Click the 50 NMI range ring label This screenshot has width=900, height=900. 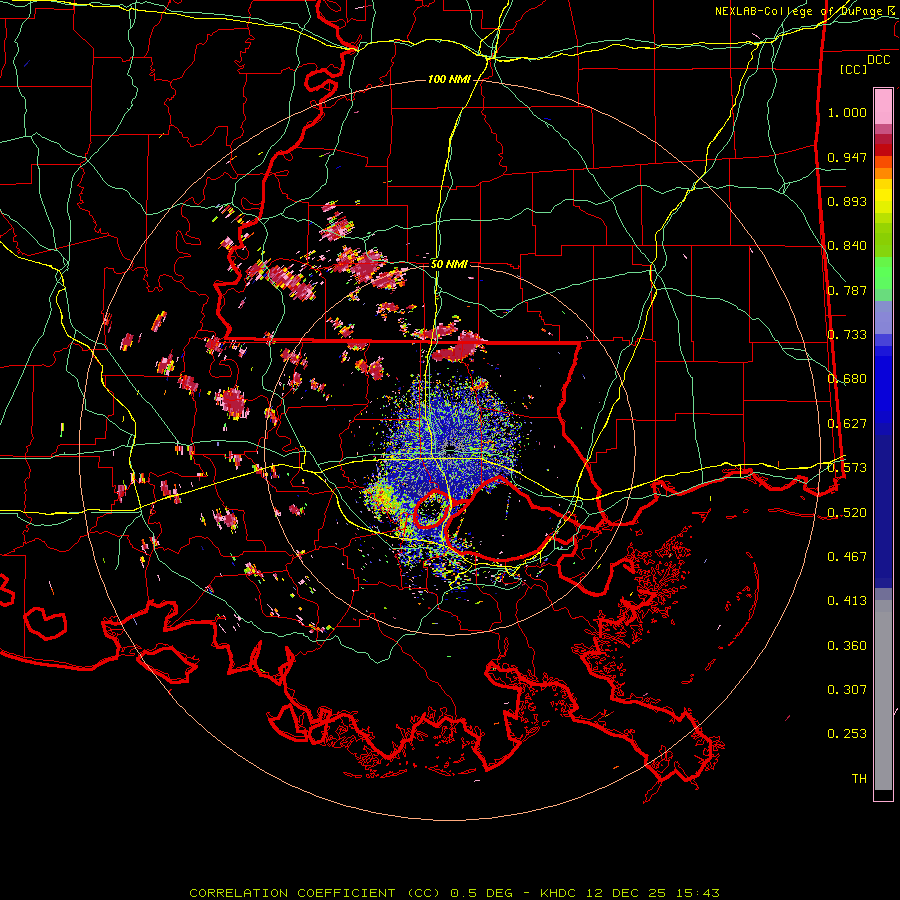point(449,264)
